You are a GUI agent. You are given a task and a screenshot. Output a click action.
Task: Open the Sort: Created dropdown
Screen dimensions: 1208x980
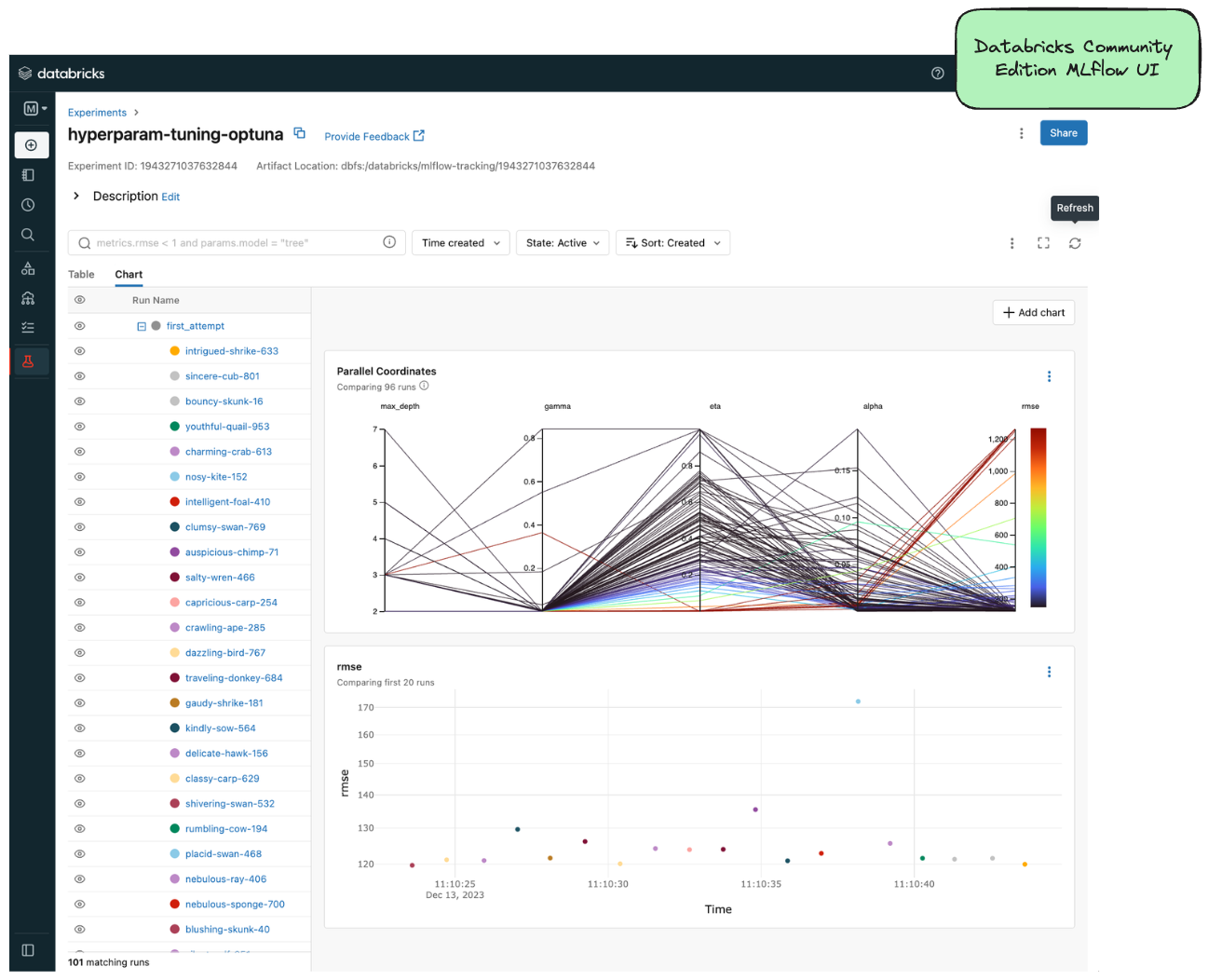[673, 243]
